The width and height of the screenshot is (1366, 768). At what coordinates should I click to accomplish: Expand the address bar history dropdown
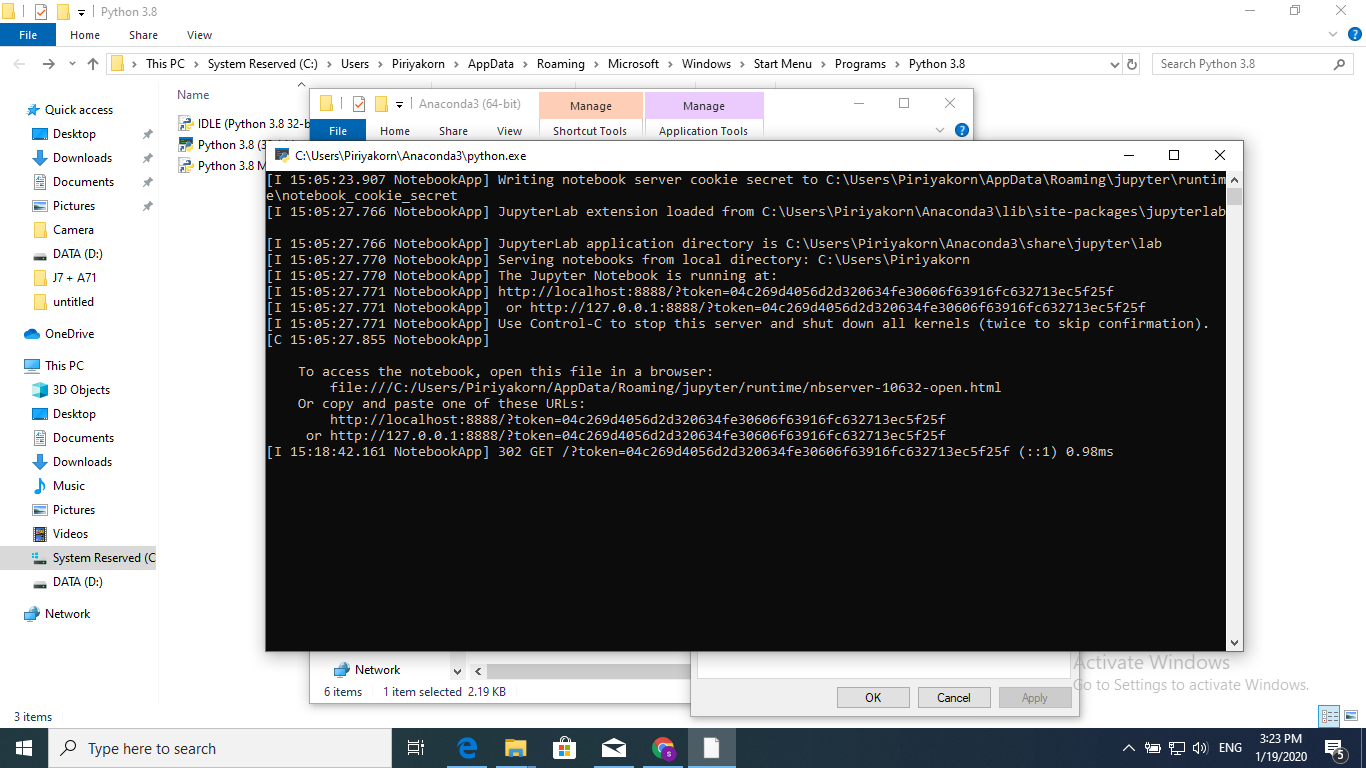pos(1113,63)
